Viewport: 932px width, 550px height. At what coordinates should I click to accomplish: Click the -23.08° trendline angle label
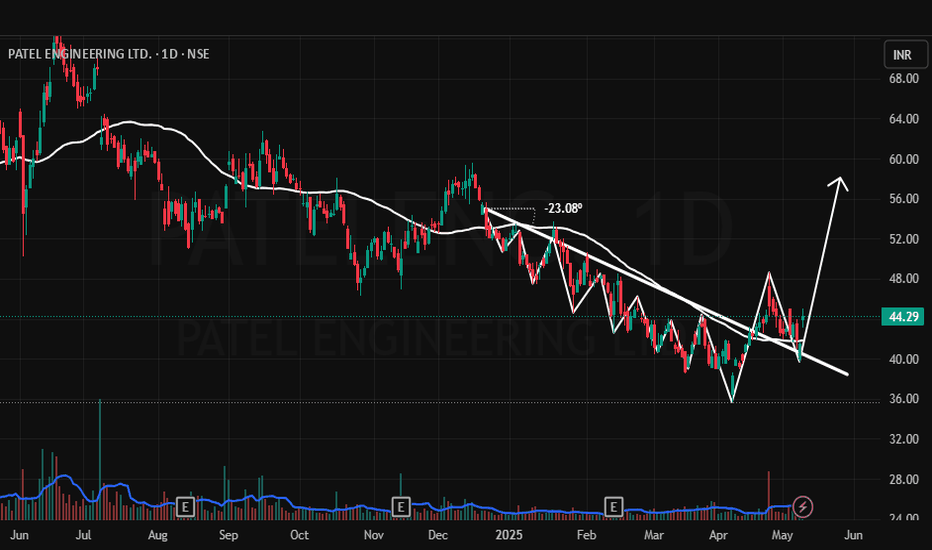[x=563, y=208]
